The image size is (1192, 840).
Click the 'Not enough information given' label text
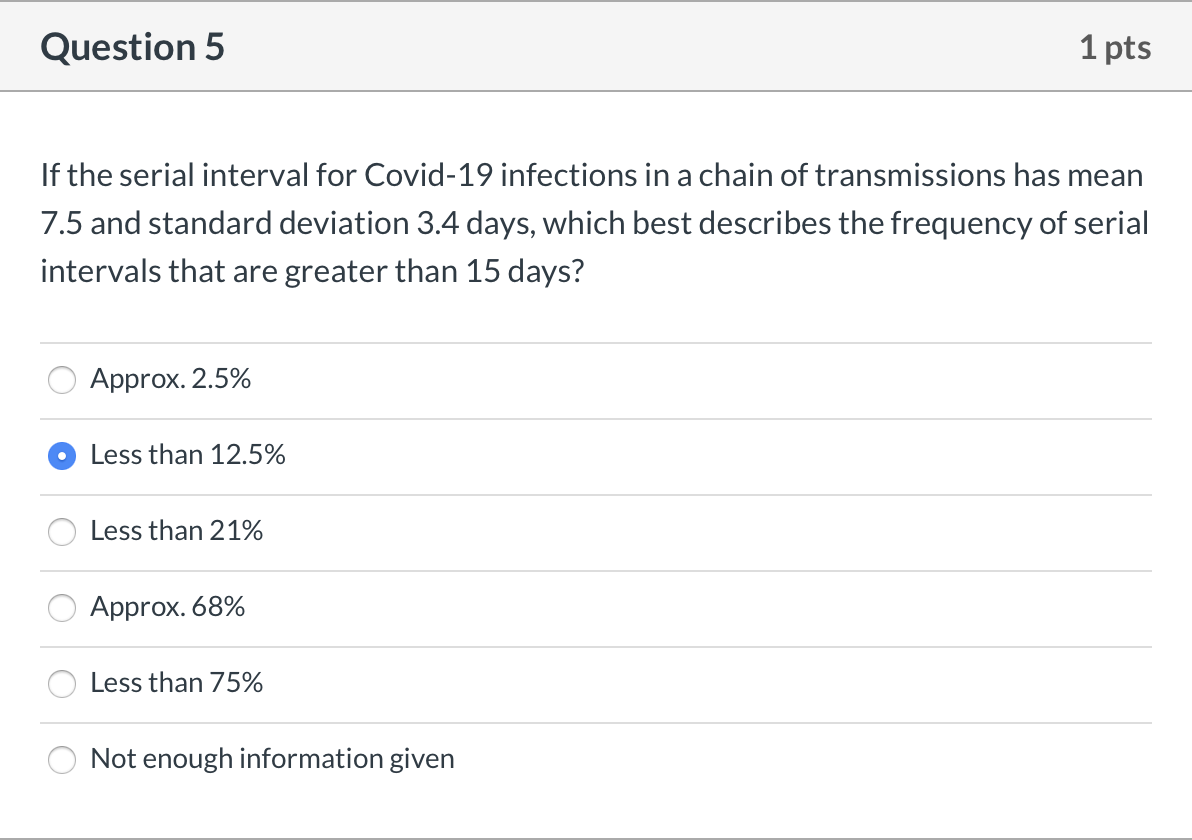(x=272, y=759)
